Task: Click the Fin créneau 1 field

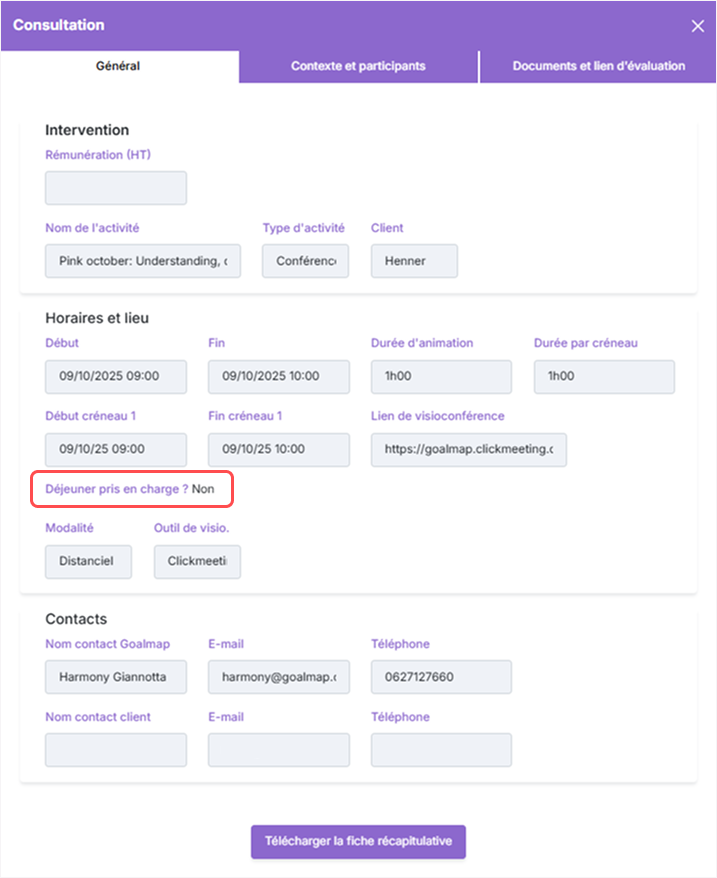Action: pos(279,450)
